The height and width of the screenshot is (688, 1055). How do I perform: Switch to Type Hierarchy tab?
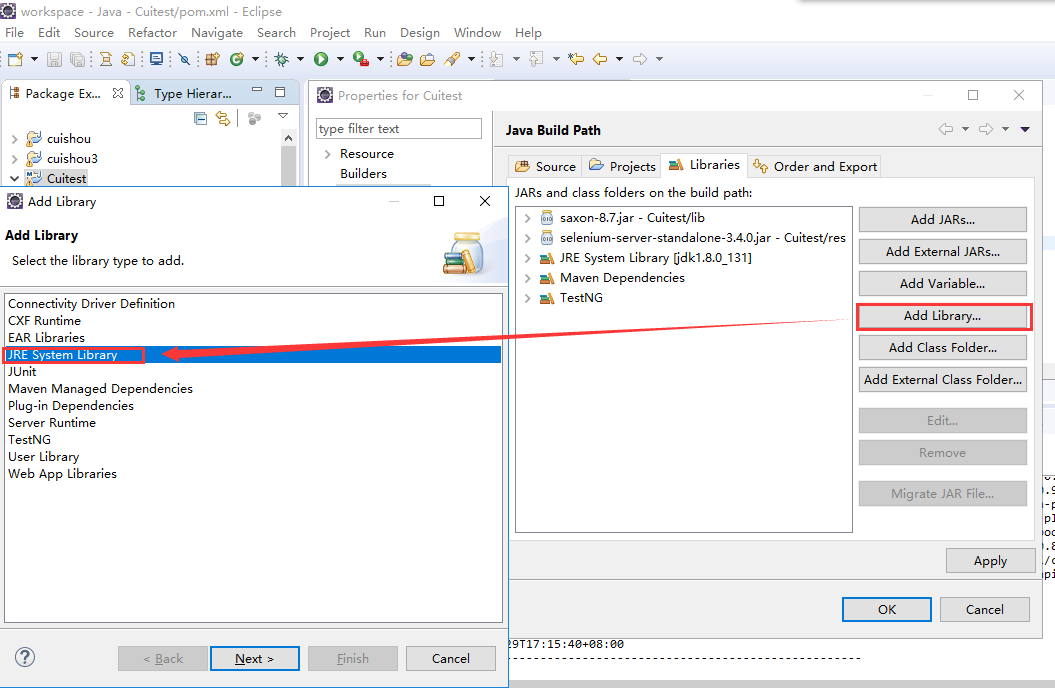pos(183,93)
